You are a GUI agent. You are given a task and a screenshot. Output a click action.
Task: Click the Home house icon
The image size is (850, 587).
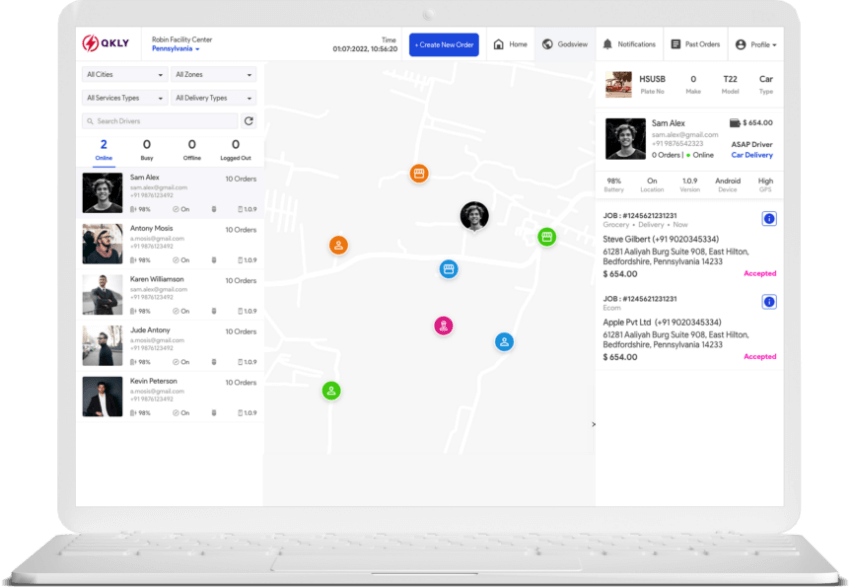tap(499, 44)
